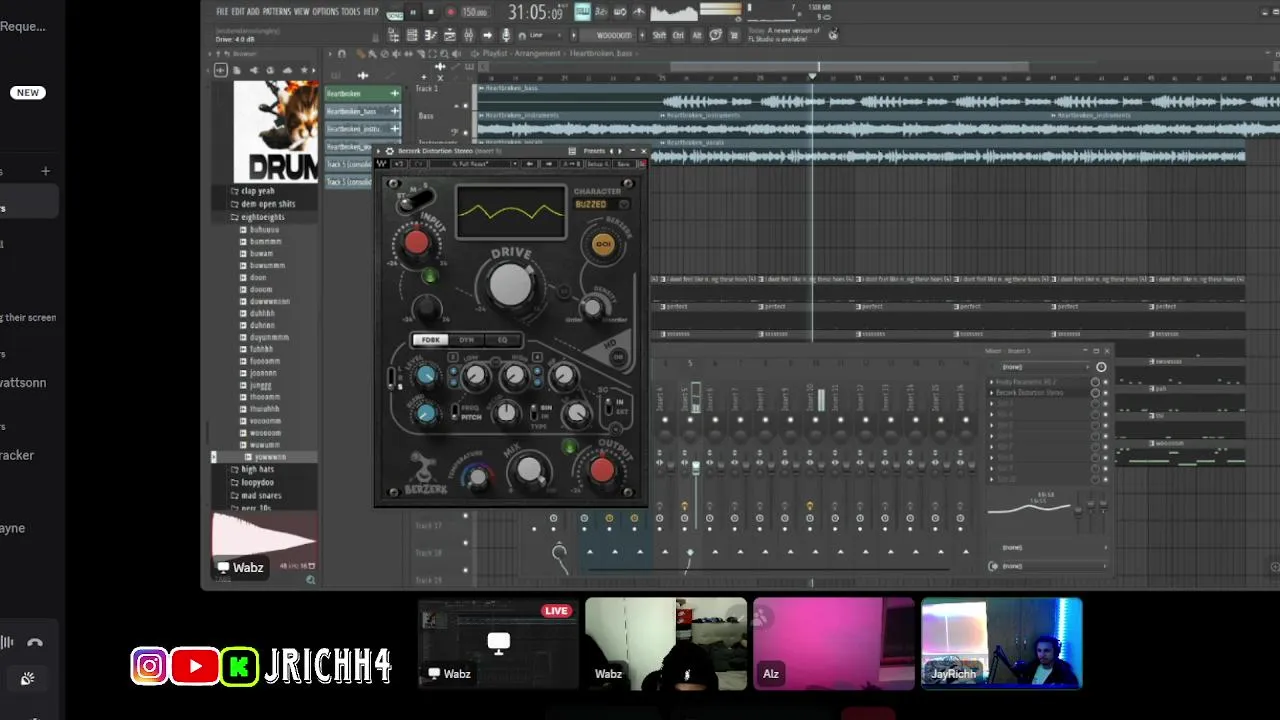Click the JayRichh webcam thumbnail
The height and width of the screenshot is (720, 1280).
tap(1001, 643)
